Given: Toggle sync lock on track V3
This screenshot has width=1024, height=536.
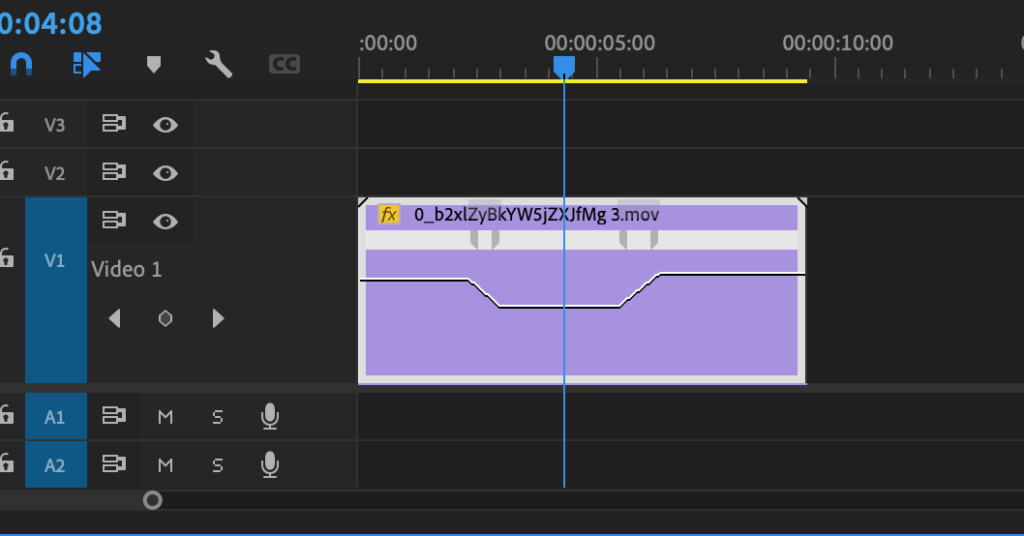Looking at the screenshot, I should pos(114,124).
